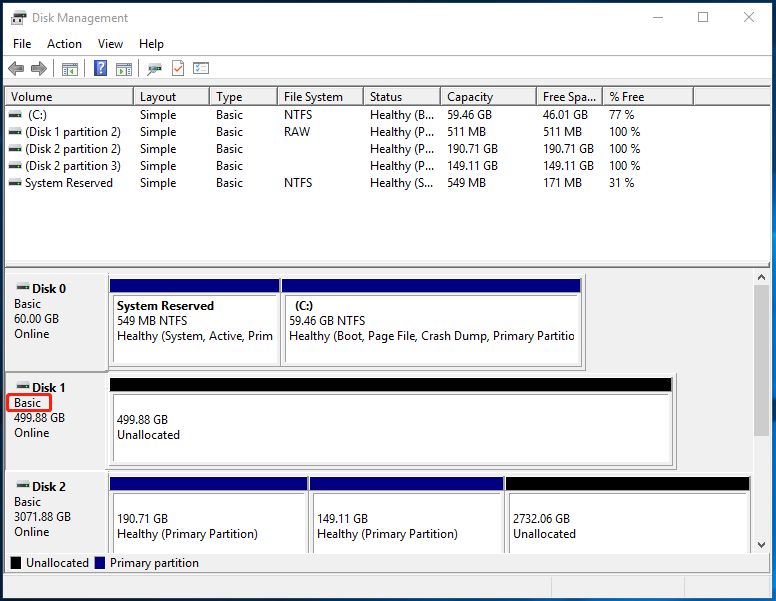
Task: Click the Disk 1 partition 2 volume icon
Action: click(x=15, y=132)
